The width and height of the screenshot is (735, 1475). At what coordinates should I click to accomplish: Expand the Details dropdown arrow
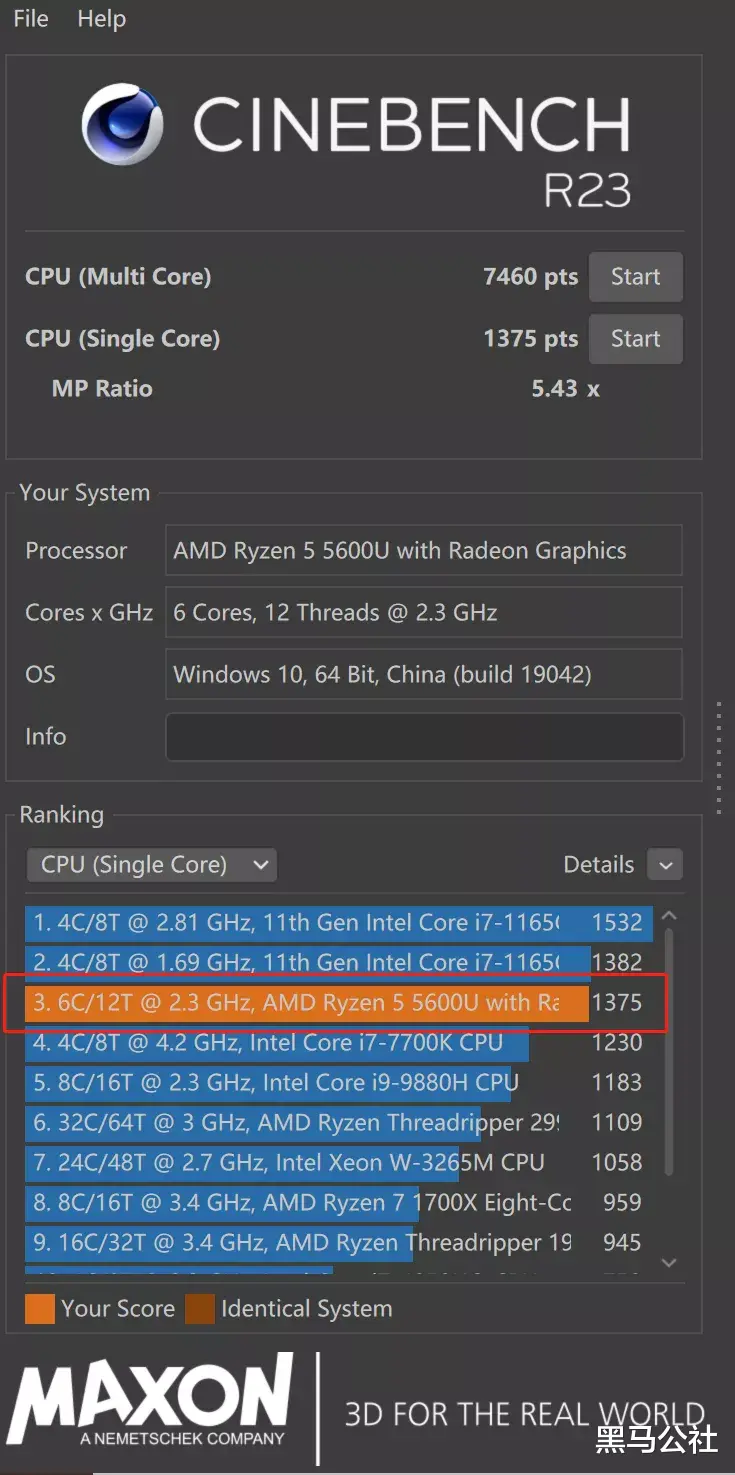pos(665,865)
